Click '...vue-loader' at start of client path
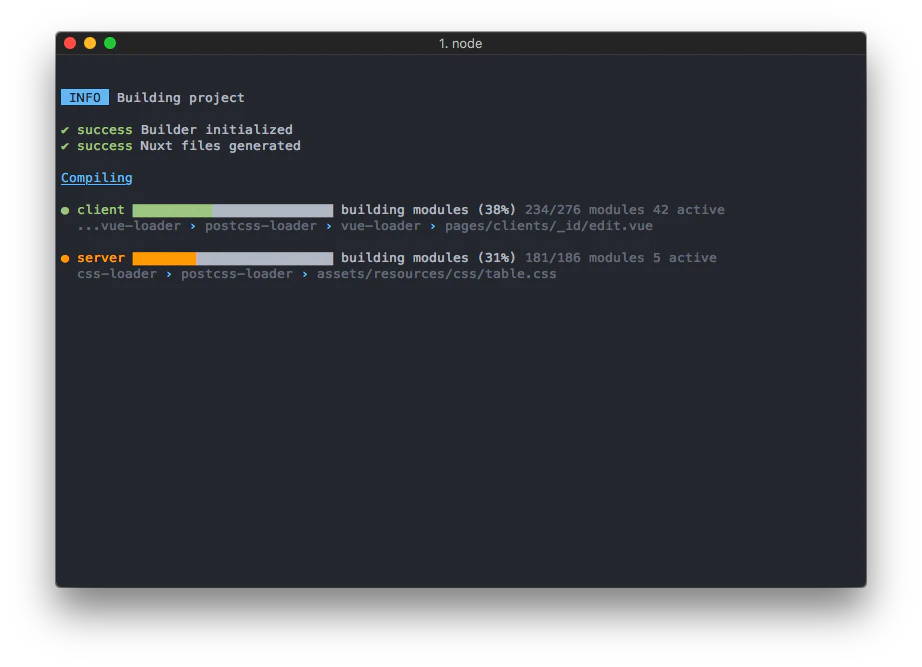 129,226
